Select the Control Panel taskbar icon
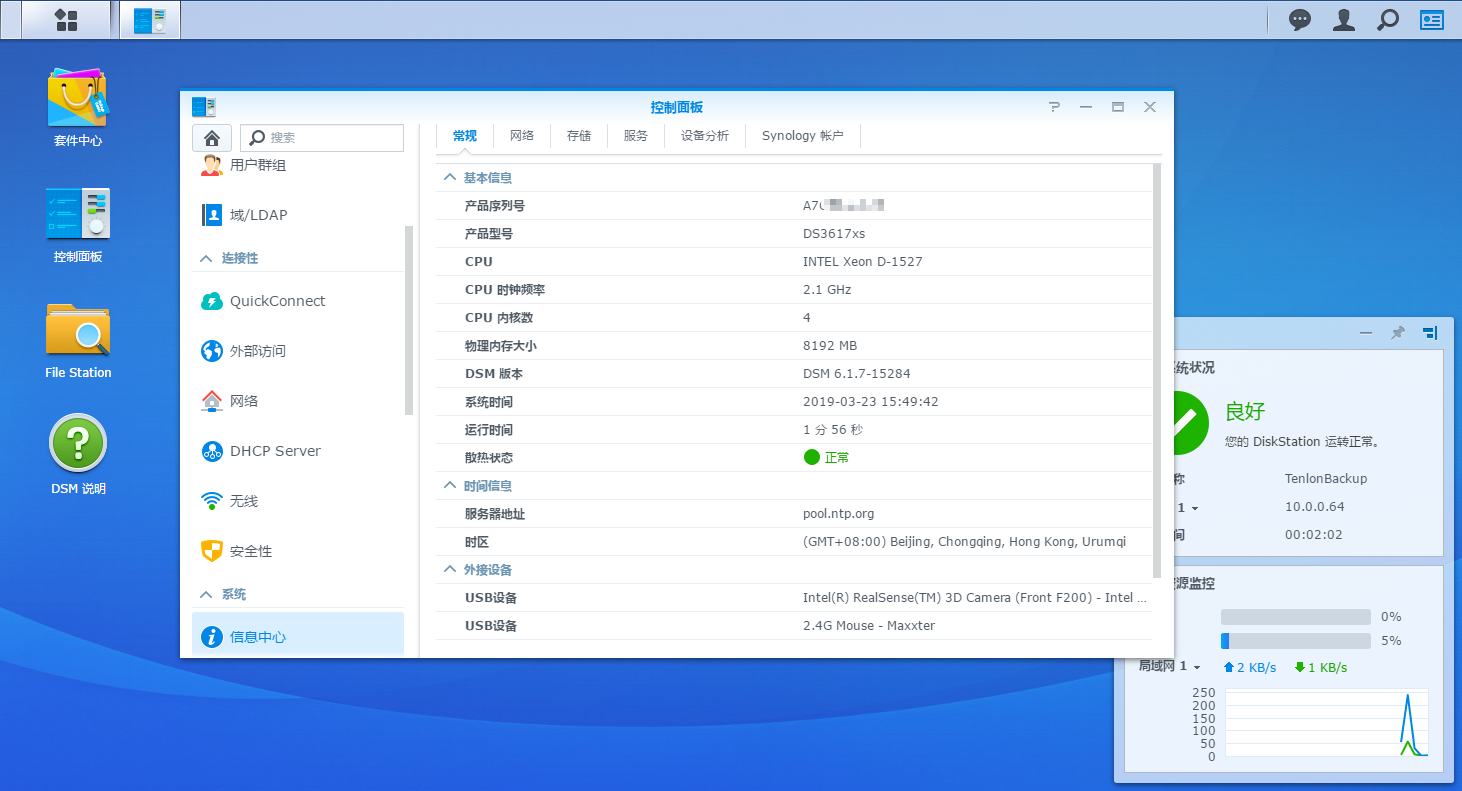This screenshot has width=1462, height=791. click(150, 20)
